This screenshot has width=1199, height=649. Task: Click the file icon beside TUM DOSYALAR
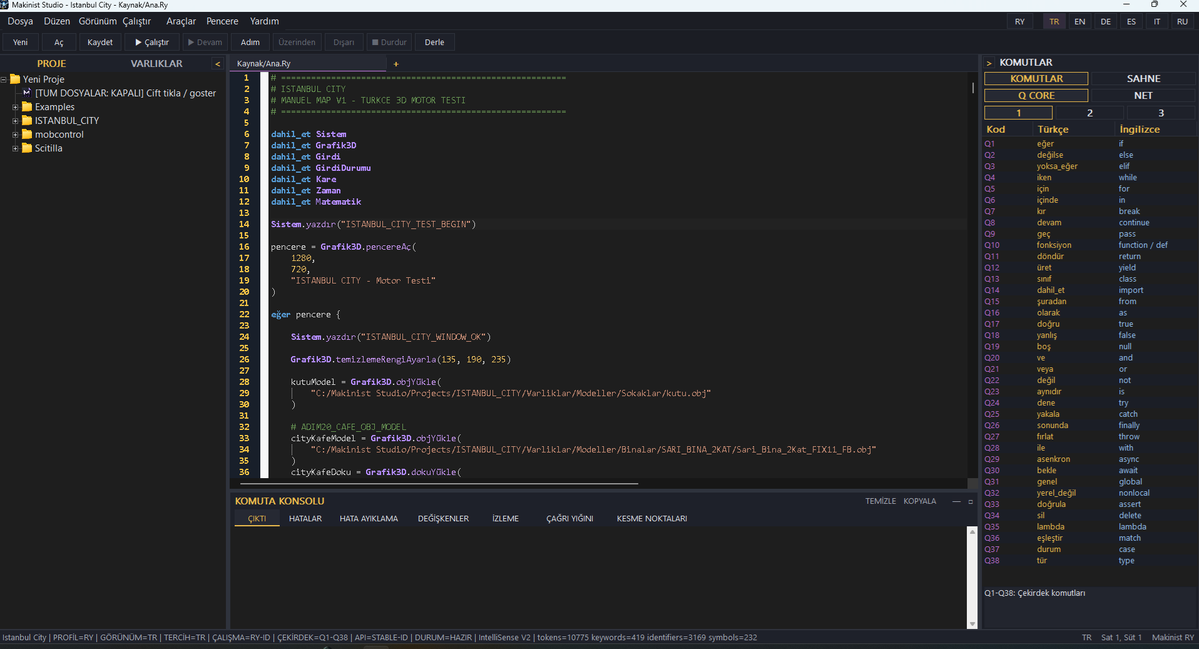pyautogui.click(x=27, y=92)
